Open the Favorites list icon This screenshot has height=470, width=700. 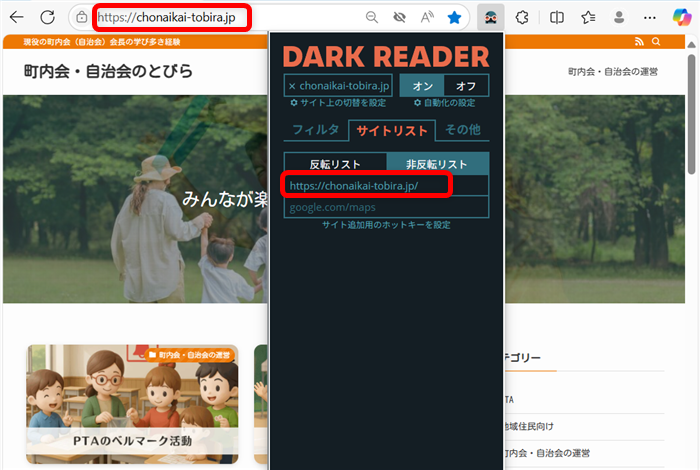[x=589, y=17]
